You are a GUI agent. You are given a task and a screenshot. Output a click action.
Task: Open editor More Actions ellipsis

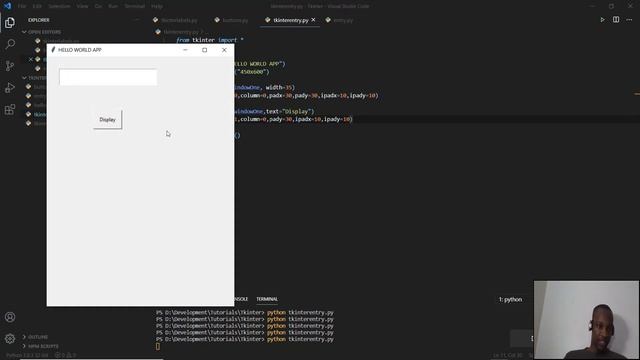point(629,20)
